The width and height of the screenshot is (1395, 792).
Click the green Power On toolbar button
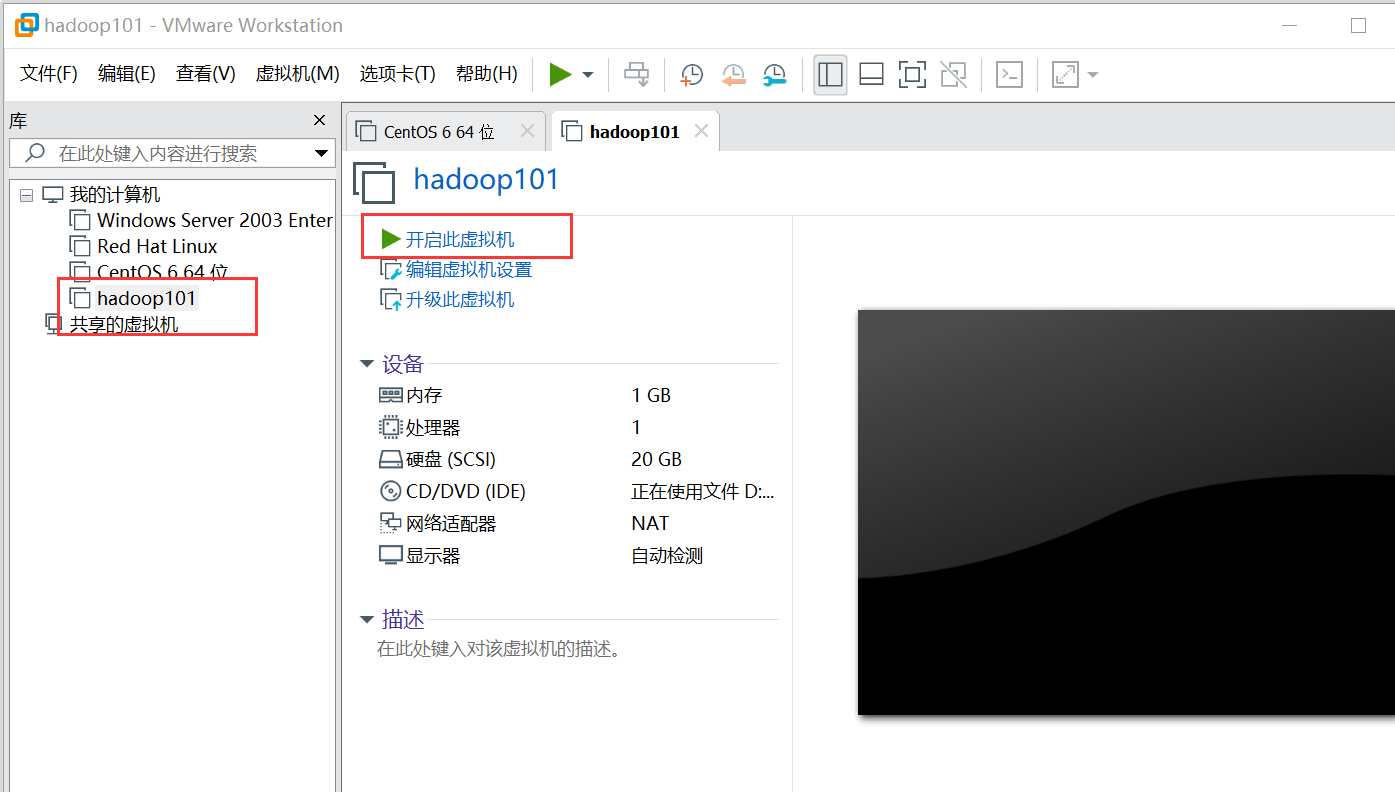point(560,74)
